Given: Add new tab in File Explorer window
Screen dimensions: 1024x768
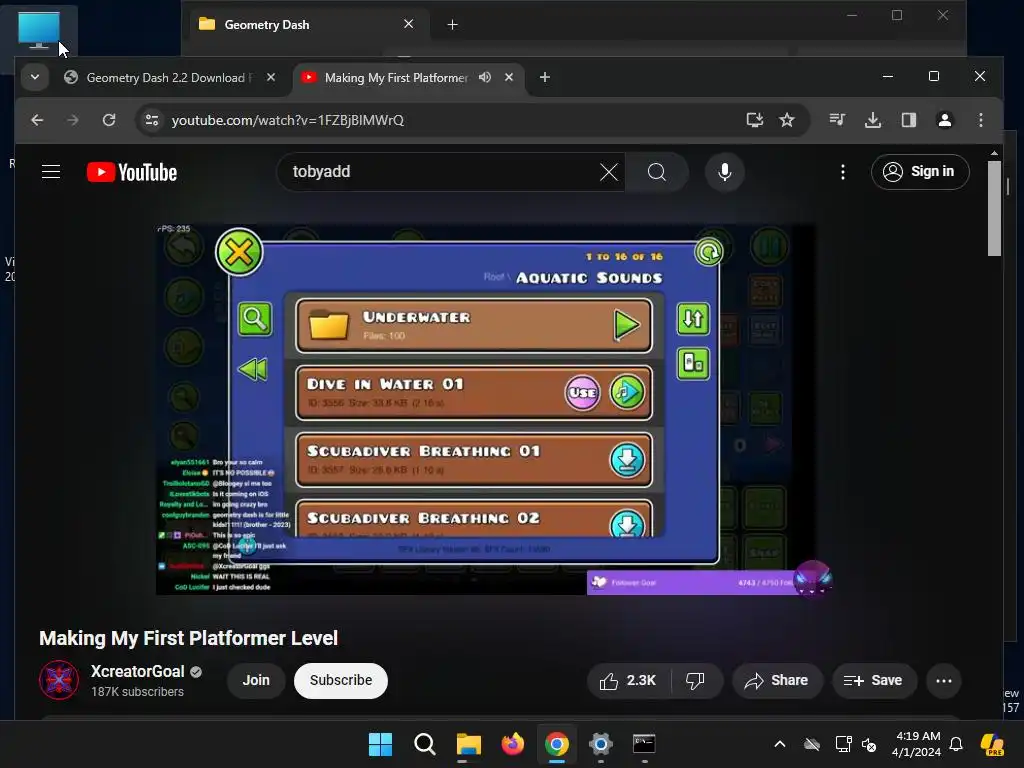Looking at the screenshot, I should (452, 25).
